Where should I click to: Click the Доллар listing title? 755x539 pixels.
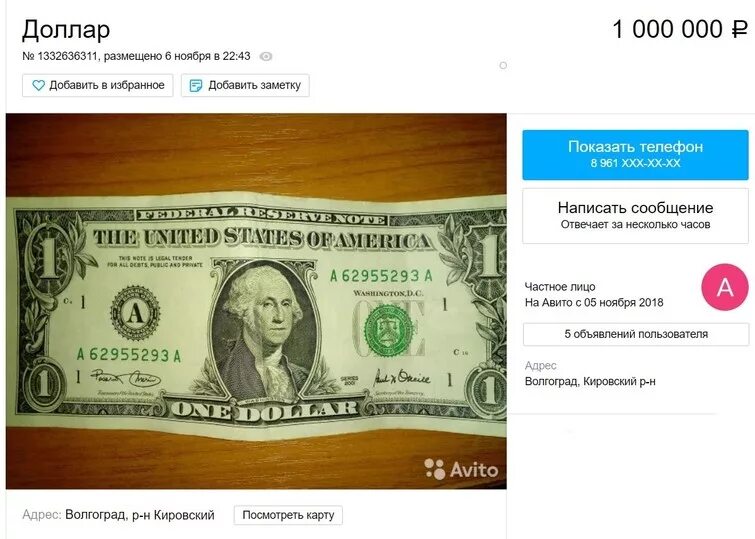click(66, 29)
